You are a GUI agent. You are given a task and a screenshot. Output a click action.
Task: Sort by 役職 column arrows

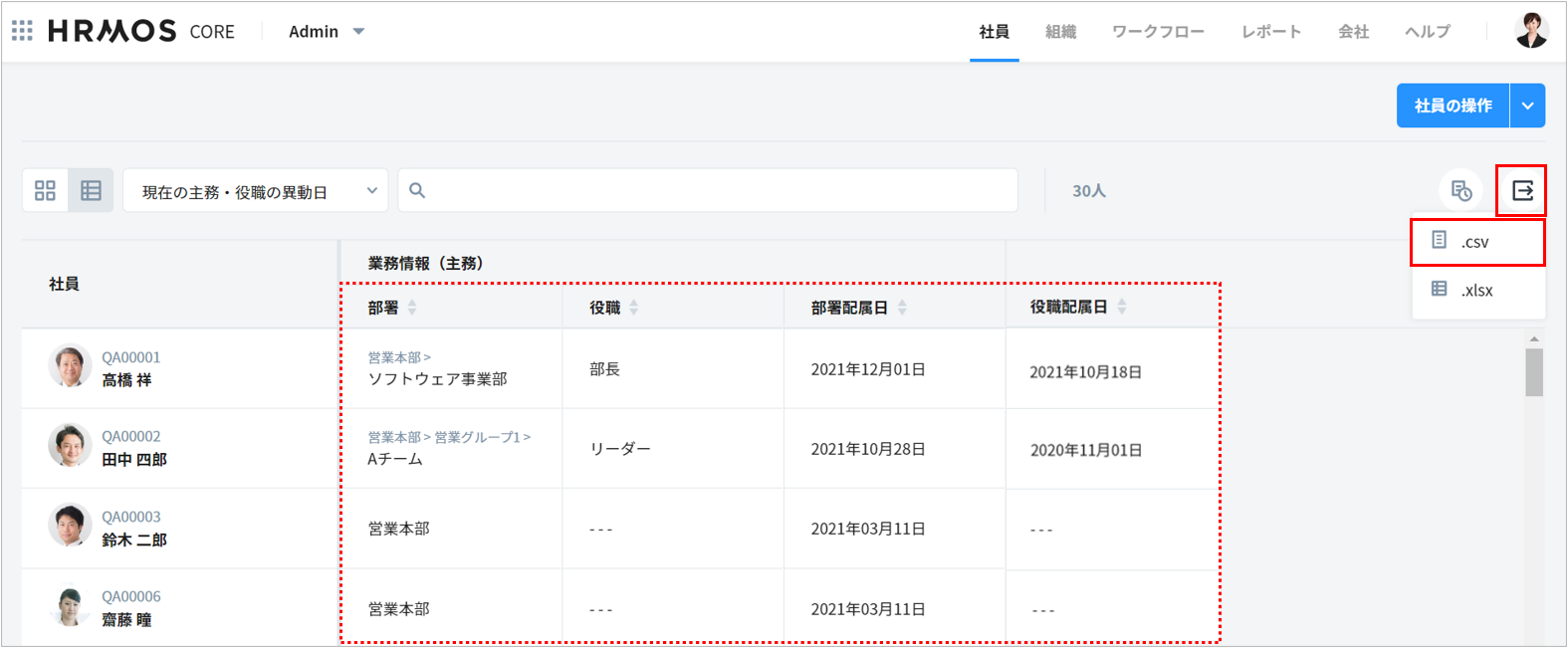pyautogui.click(x=634, y=308)
